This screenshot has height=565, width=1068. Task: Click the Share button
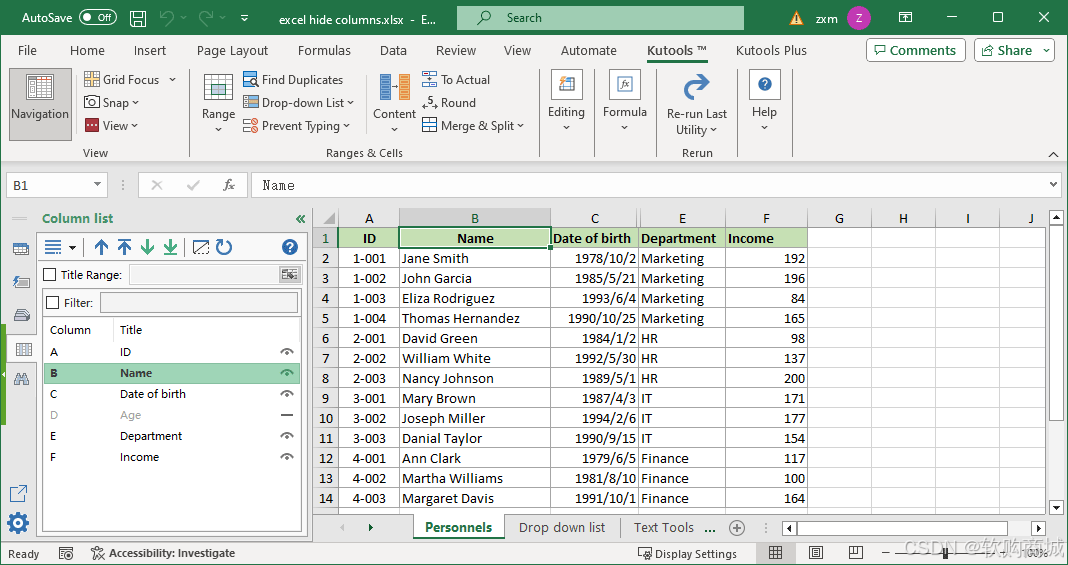point(1014,50)
